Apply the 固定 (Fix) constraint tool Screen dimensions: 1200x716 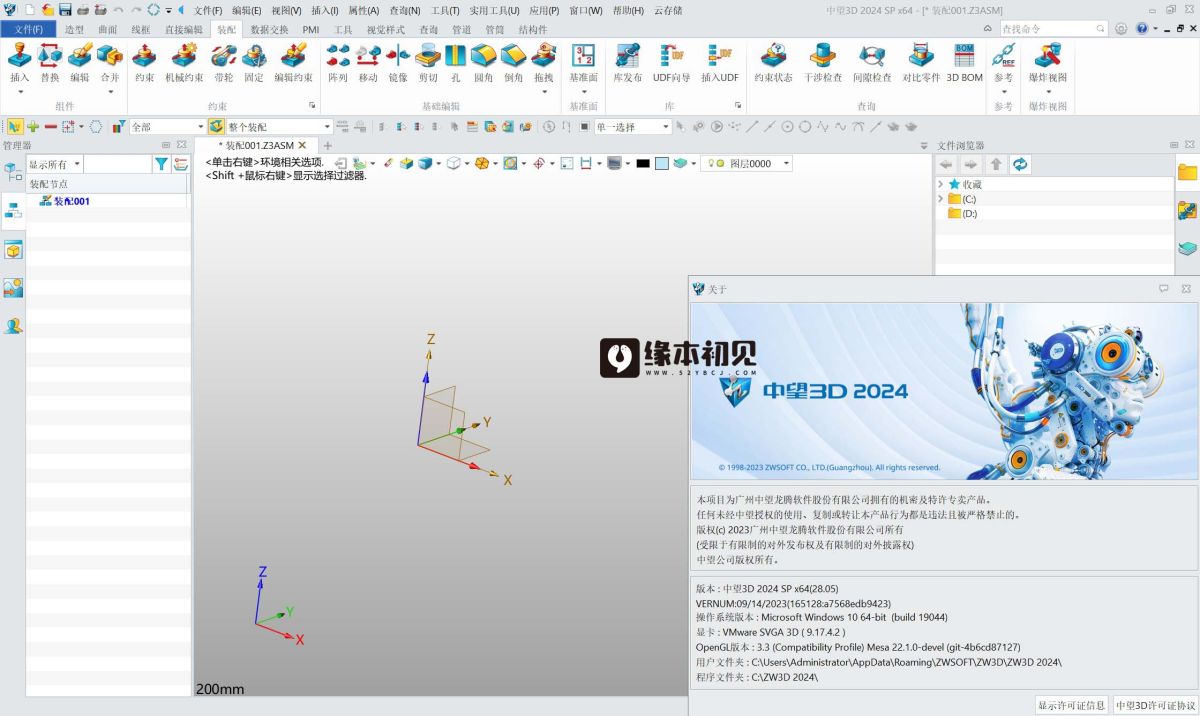[254, 55]
